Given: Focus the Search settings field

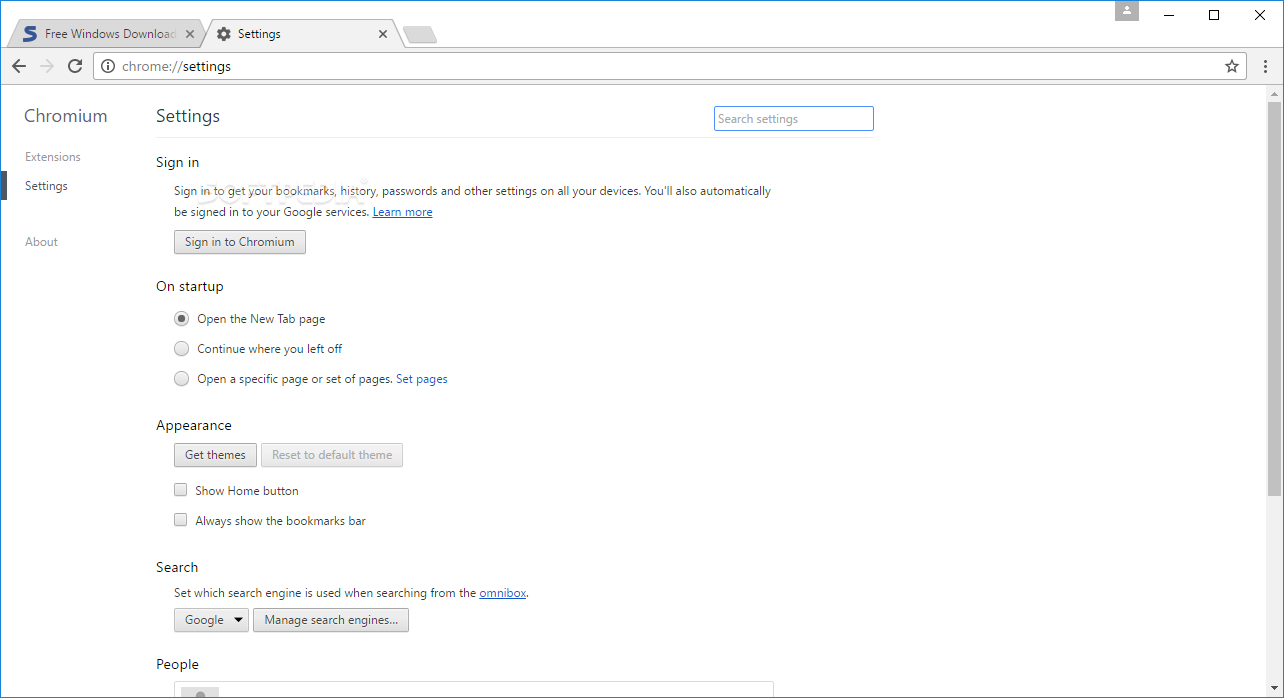Looking at the screenshot, I should pos(794,119).
